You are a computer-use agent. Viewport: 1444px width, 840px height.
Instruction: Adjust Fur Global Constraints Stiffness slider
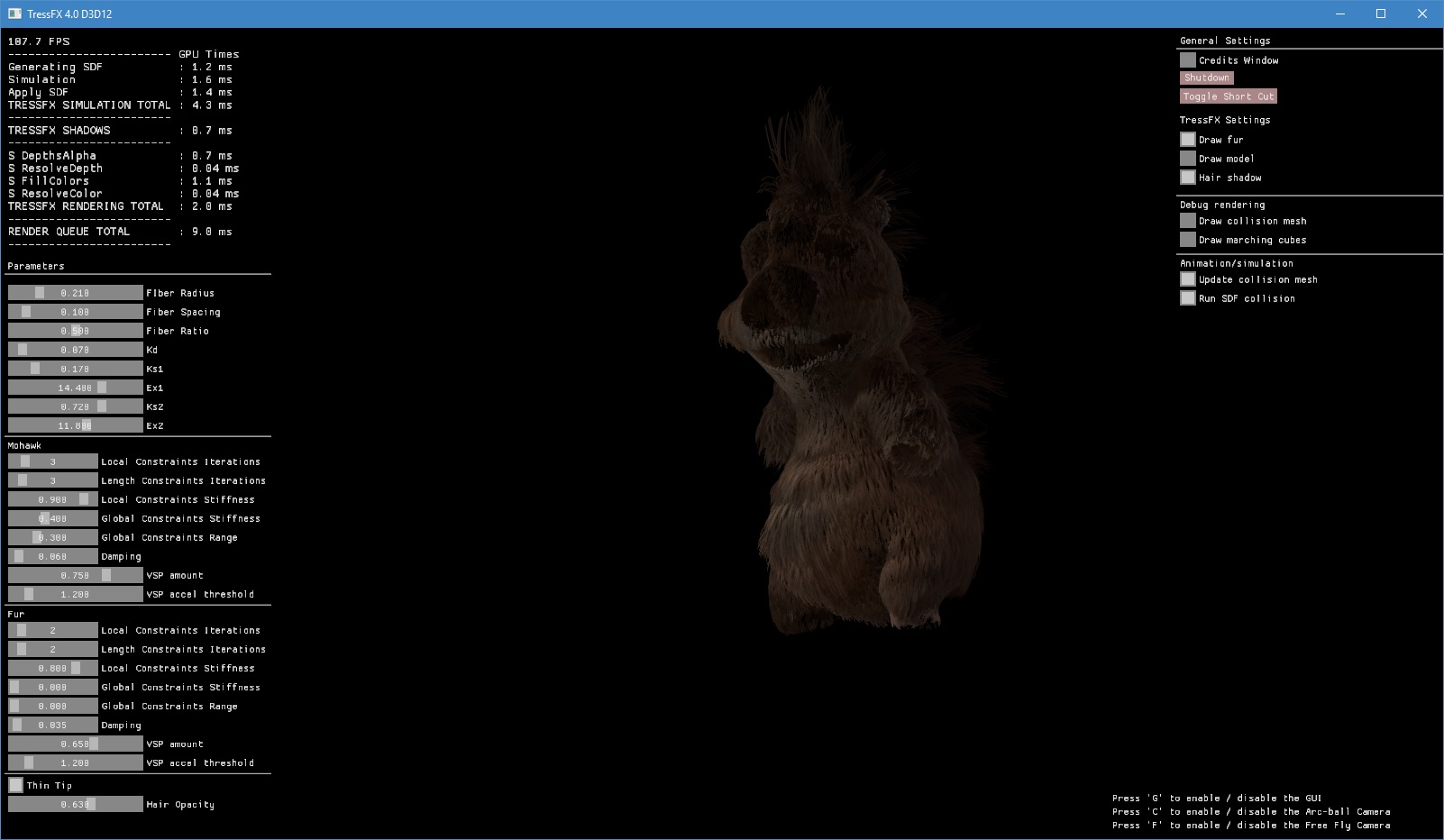53,687
